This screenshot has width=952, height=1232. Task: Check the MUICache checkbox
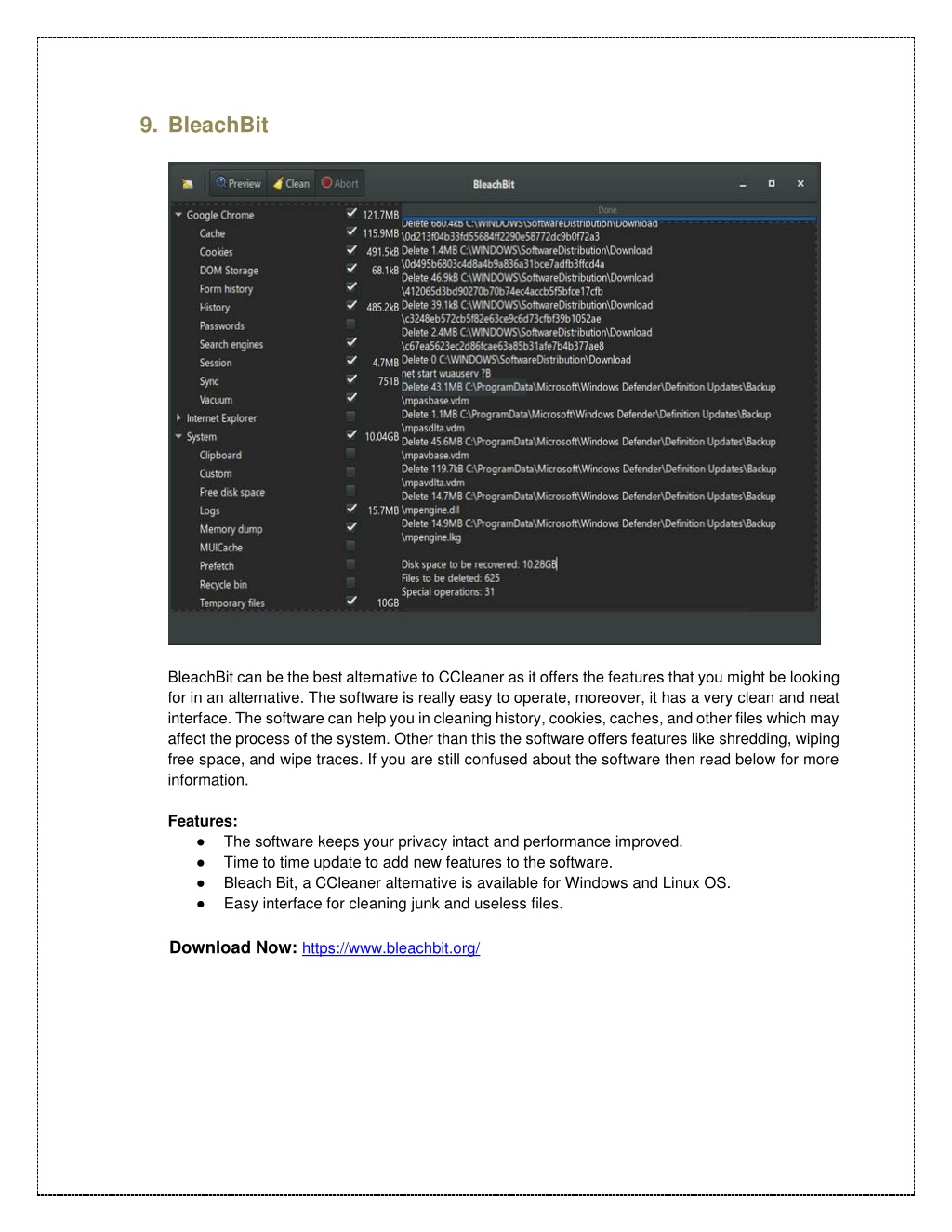point(351,546)
